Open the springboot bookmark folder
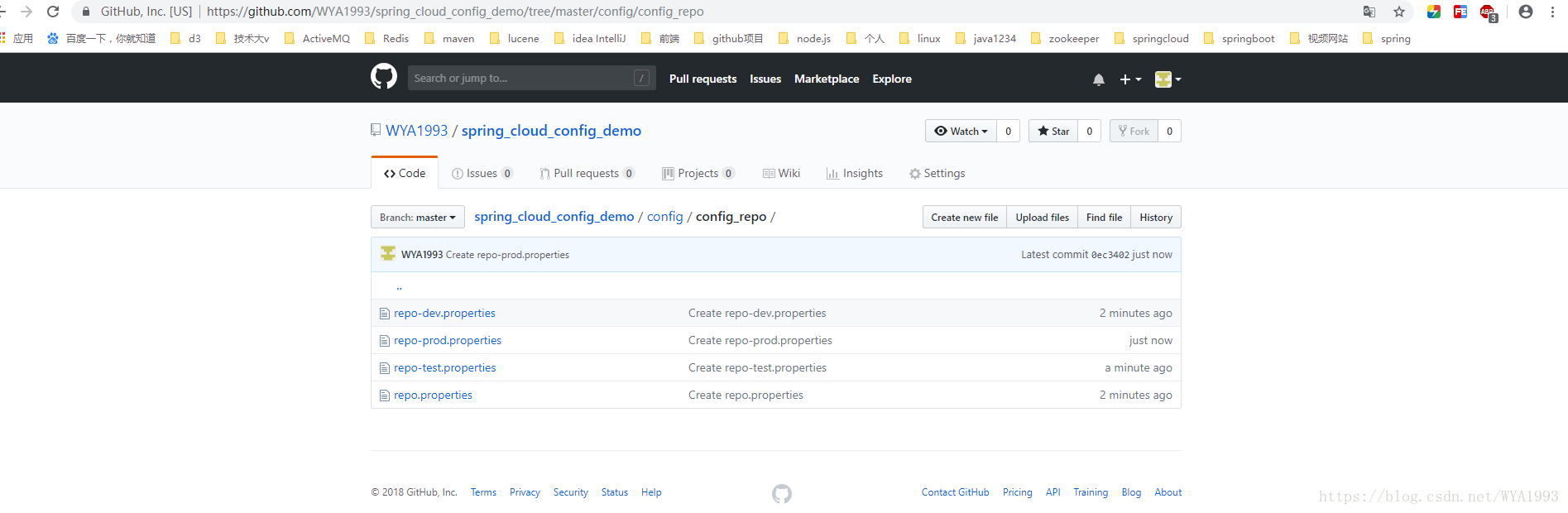 1240,38
